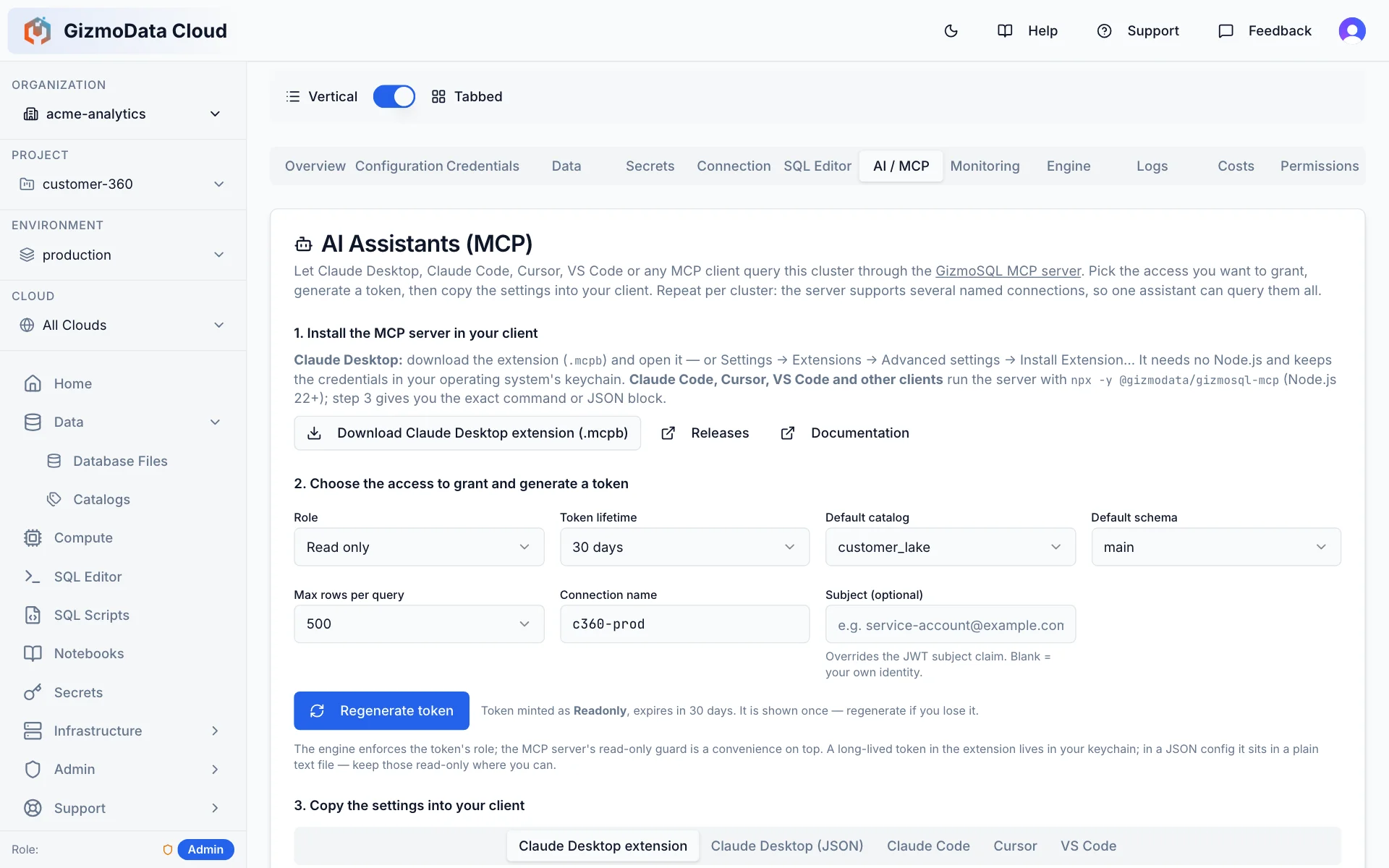Image resolution: width=1389 pixels, height=868 pixels.
Task: Click the Connection name field c360-prod
Action: (x=684, y=624)
